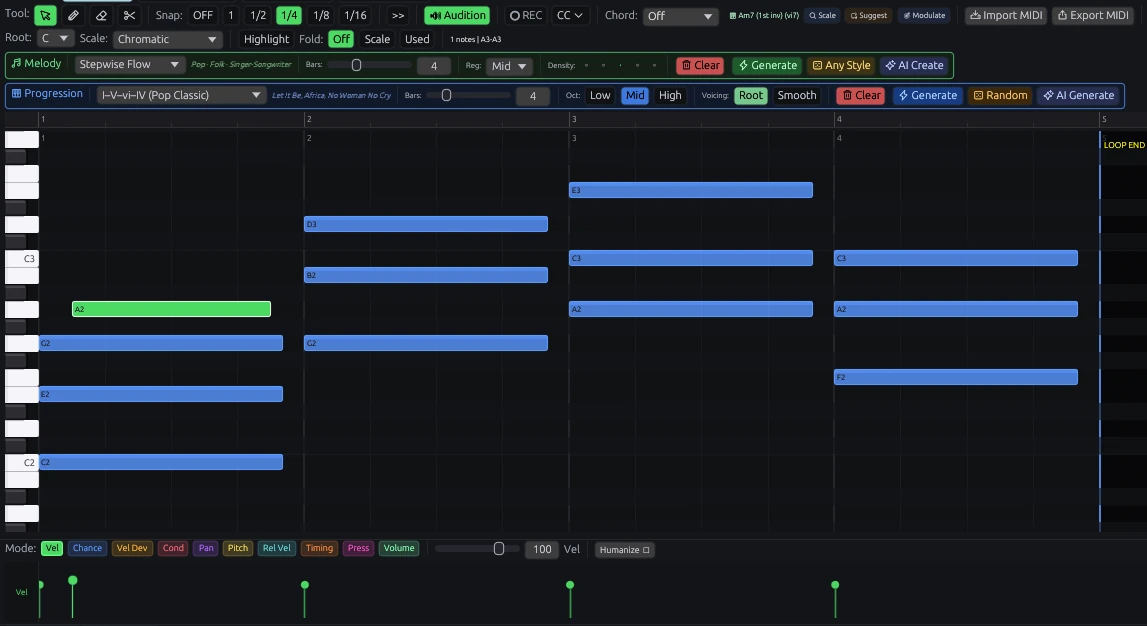The height and width of the screenshot is (626, 1147).
Task: Clear the melody
Action: click(x=700, y=65)
